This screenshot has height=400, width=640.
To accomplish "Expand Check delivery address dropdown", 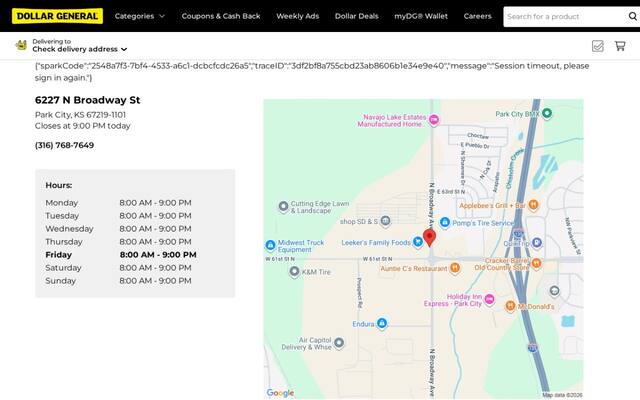I will pos(80,49).
